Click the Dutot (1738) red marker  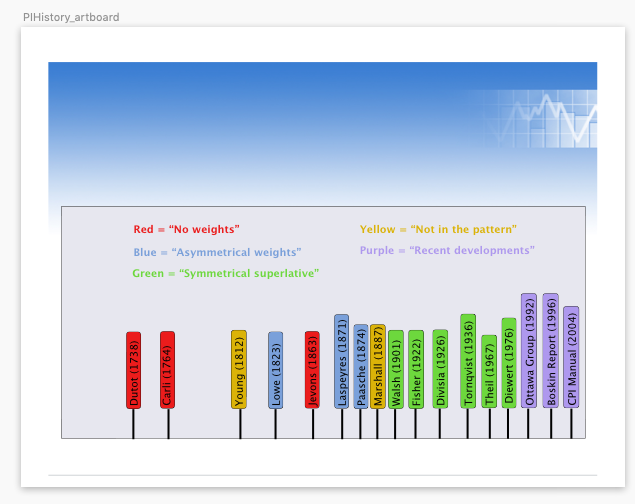[134, 370]
